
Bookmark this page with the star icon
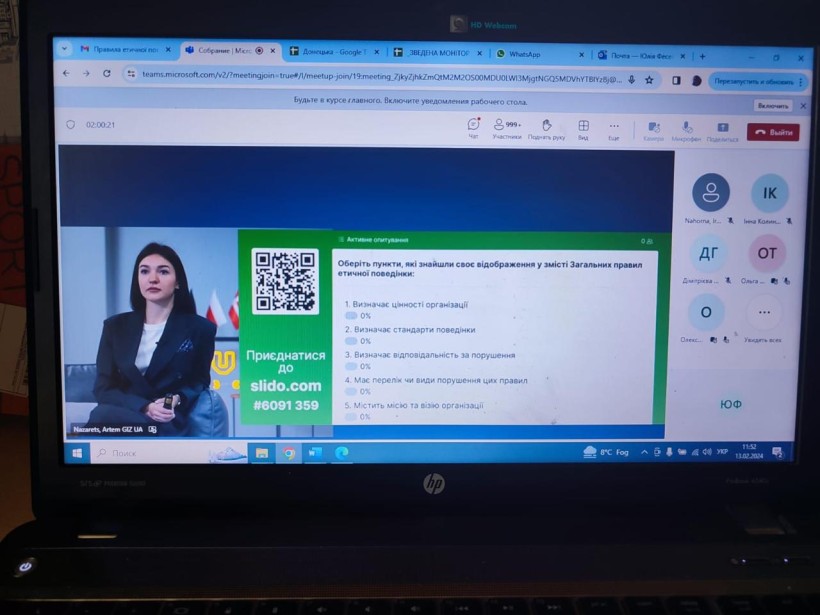[x=649, y=79]
